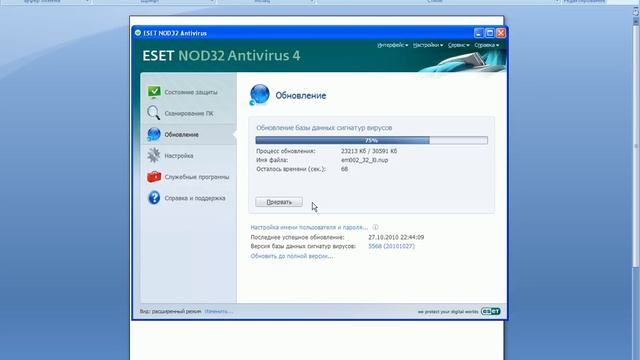Click the green checkmark protection status icon
The width and height of the screenshot is (640, 360).
[x=154, y=92]
